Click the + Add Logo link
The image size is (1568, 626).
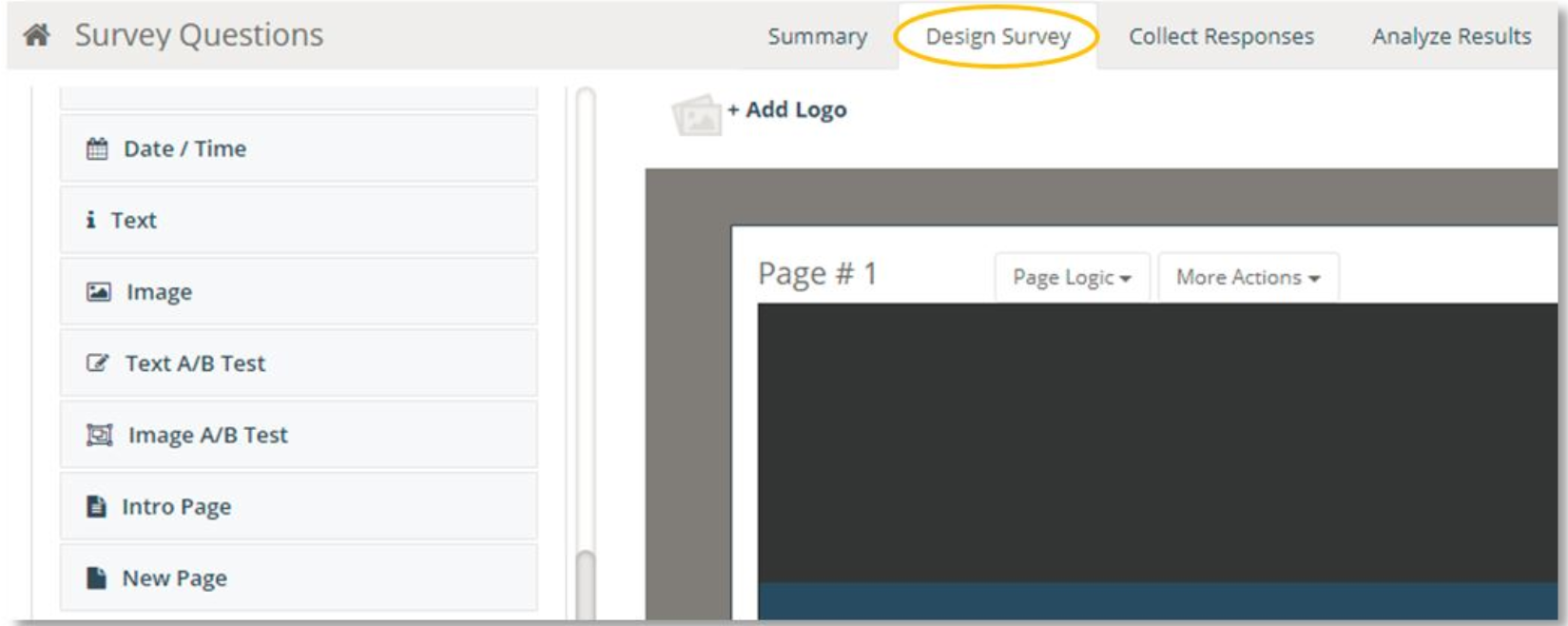point(787,109)
